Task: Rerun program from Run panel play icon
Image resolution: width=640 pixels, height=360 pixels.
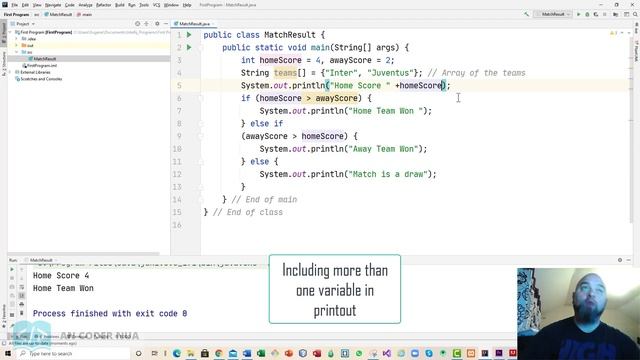Action: click(x=12, y=269)
